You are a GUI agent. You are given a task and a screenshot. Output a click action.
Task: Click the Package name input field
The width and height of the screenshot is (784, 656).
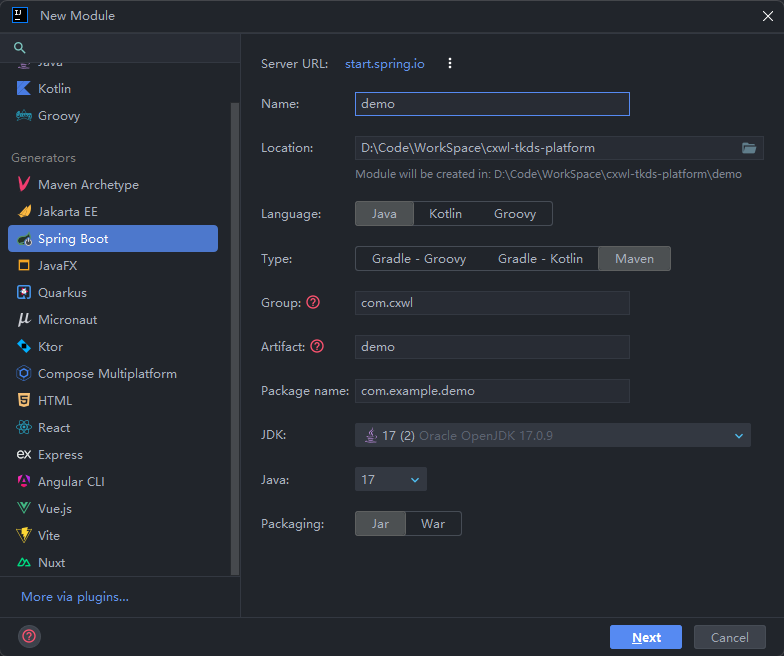click(492, 391)
